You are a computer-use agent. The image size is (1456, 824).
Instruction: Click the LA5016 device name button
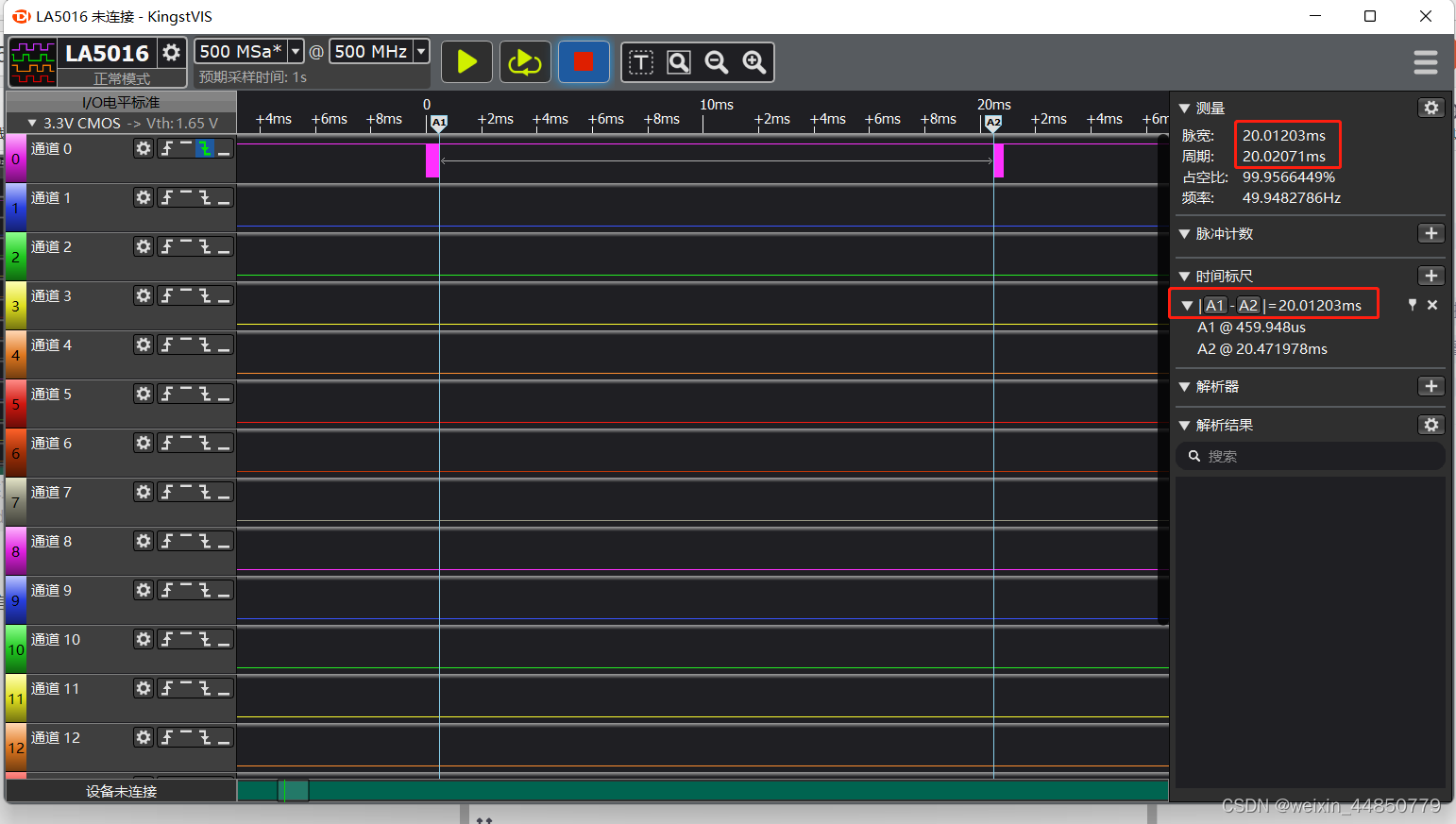click(x=107, y=53)
